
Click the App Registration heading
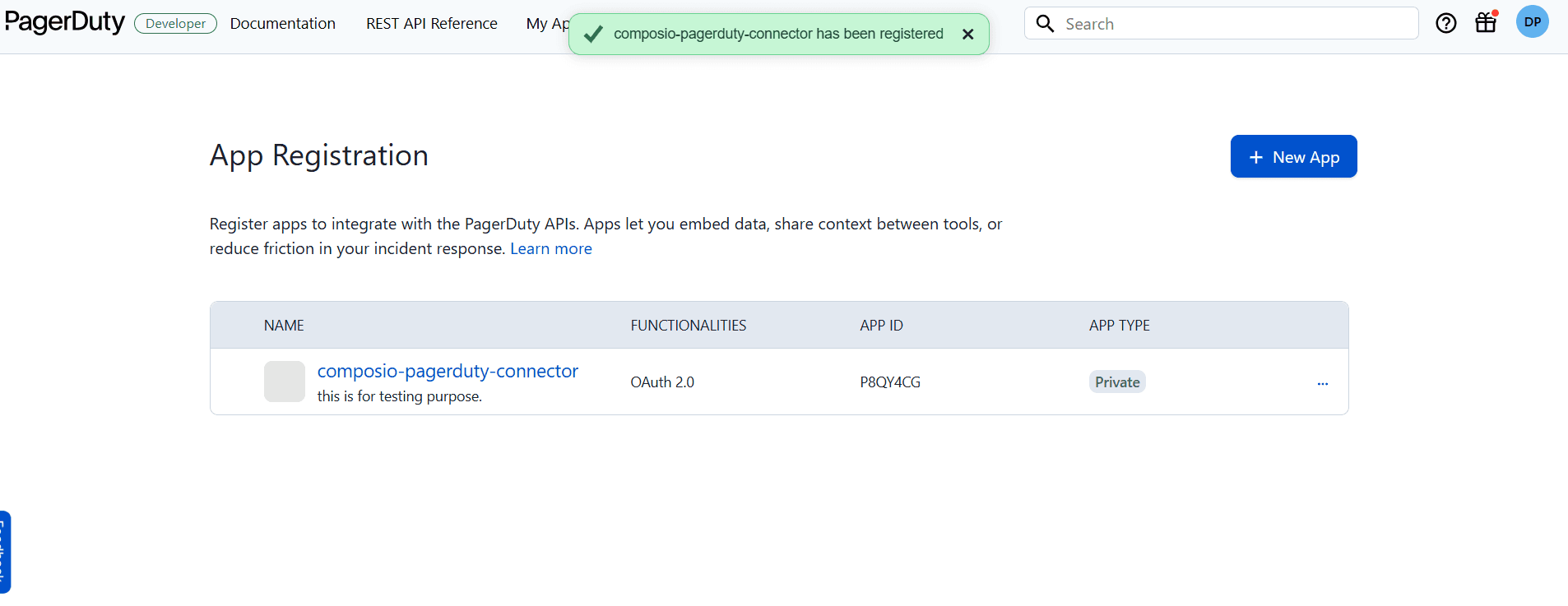click(319, 155)
